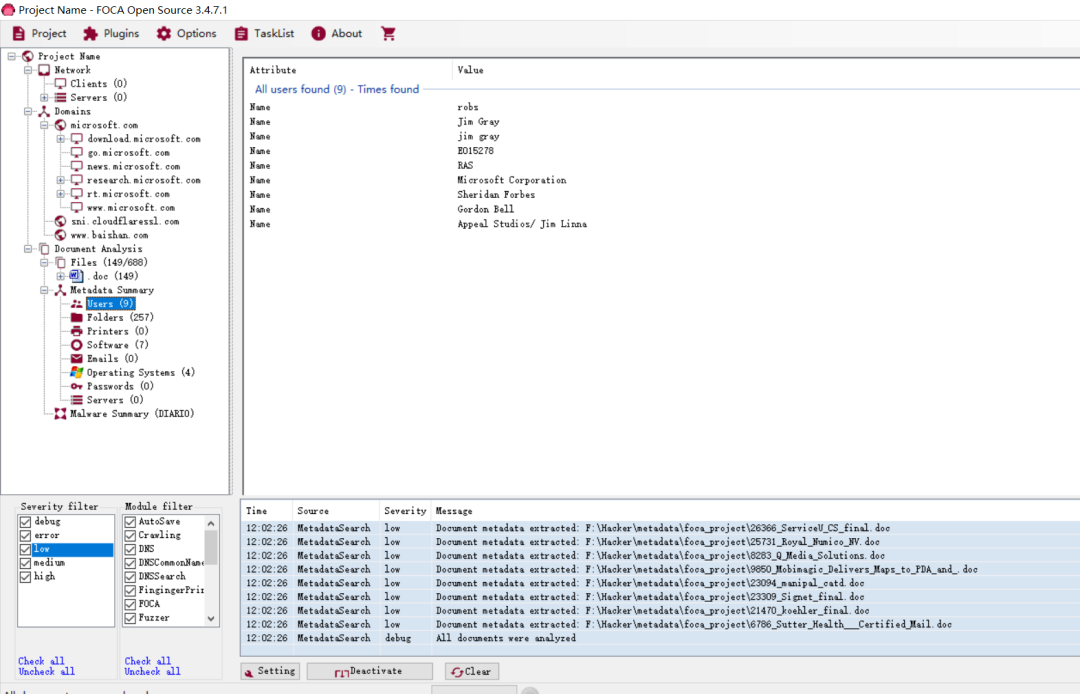The image size is (1080, 694).
Task: Collapse the Document Analysis node
Action: (28, 249)
